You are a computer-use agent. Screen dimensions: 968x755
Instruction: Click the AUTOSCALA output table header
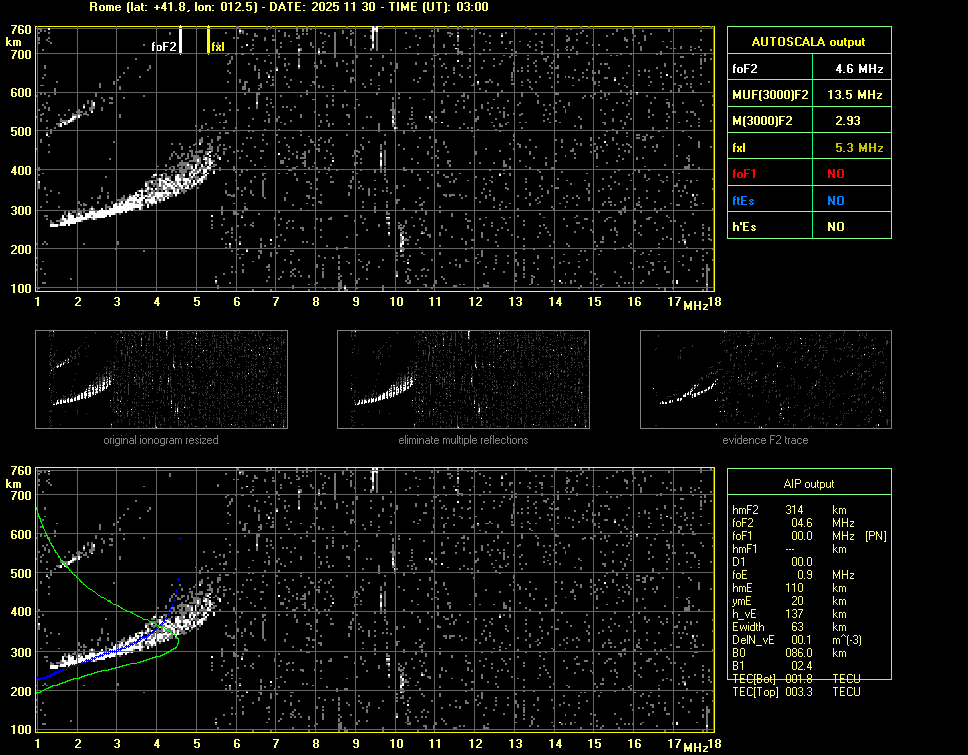(x=808, y=42)
